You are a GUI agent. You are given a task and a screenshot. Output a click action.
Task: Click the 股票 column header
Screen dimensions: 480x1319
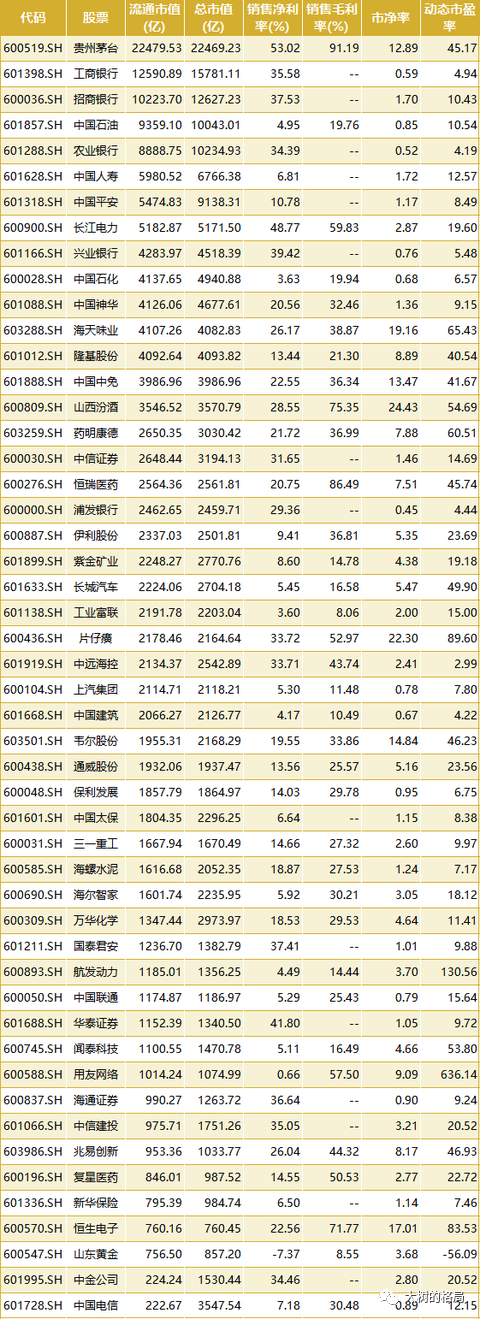pyautogui.click(x=96, y=18)
